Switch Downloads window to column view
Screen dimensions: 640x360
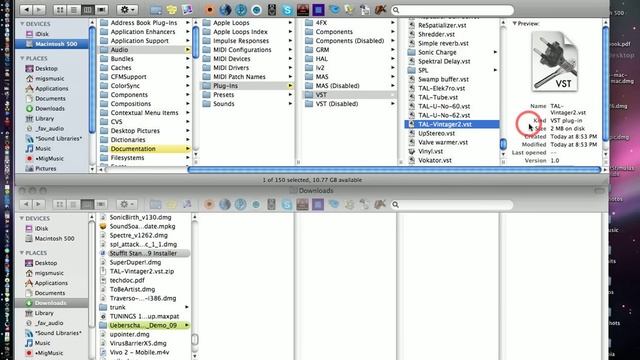(x=87, y=204)
